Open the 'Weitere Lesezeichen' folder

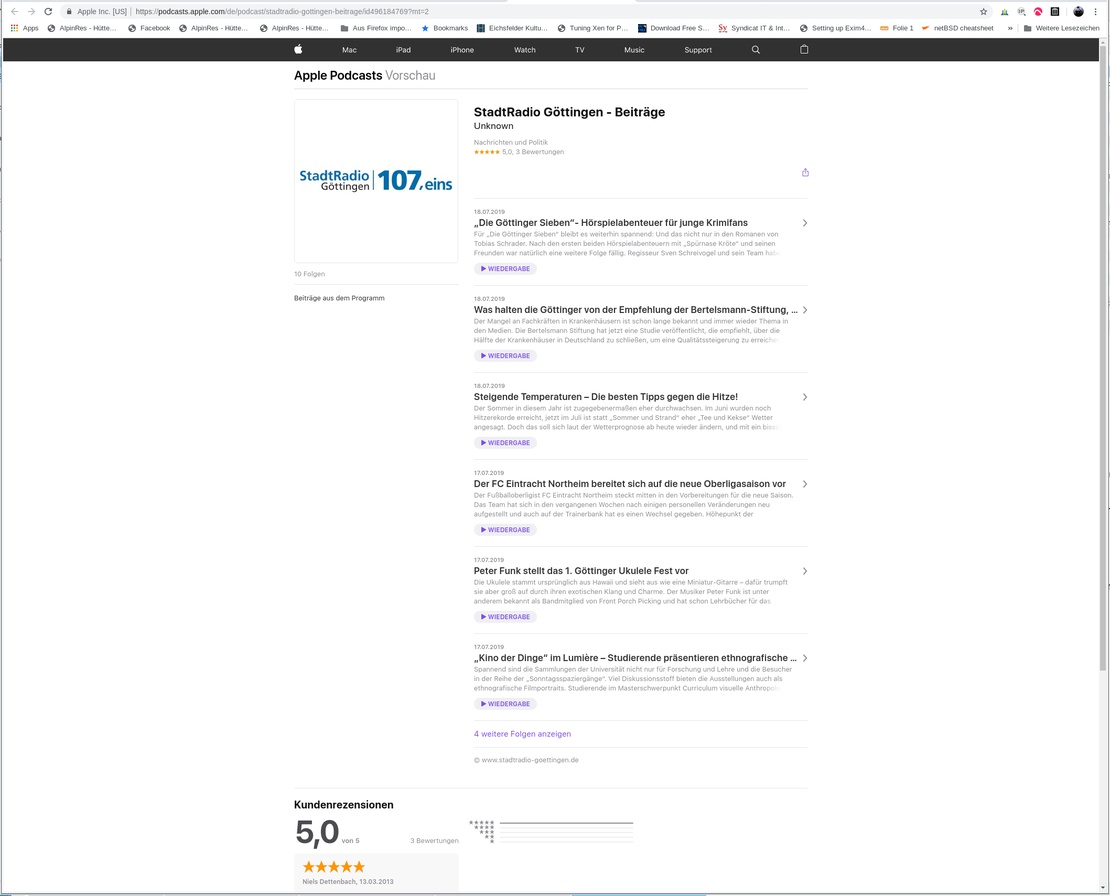1061,28
